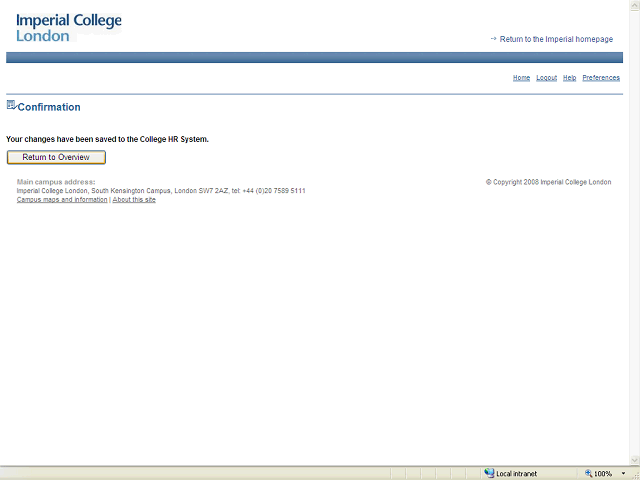Visit the About this site link
The height and width of the screenshot is (480, 640).
point(134,200)
